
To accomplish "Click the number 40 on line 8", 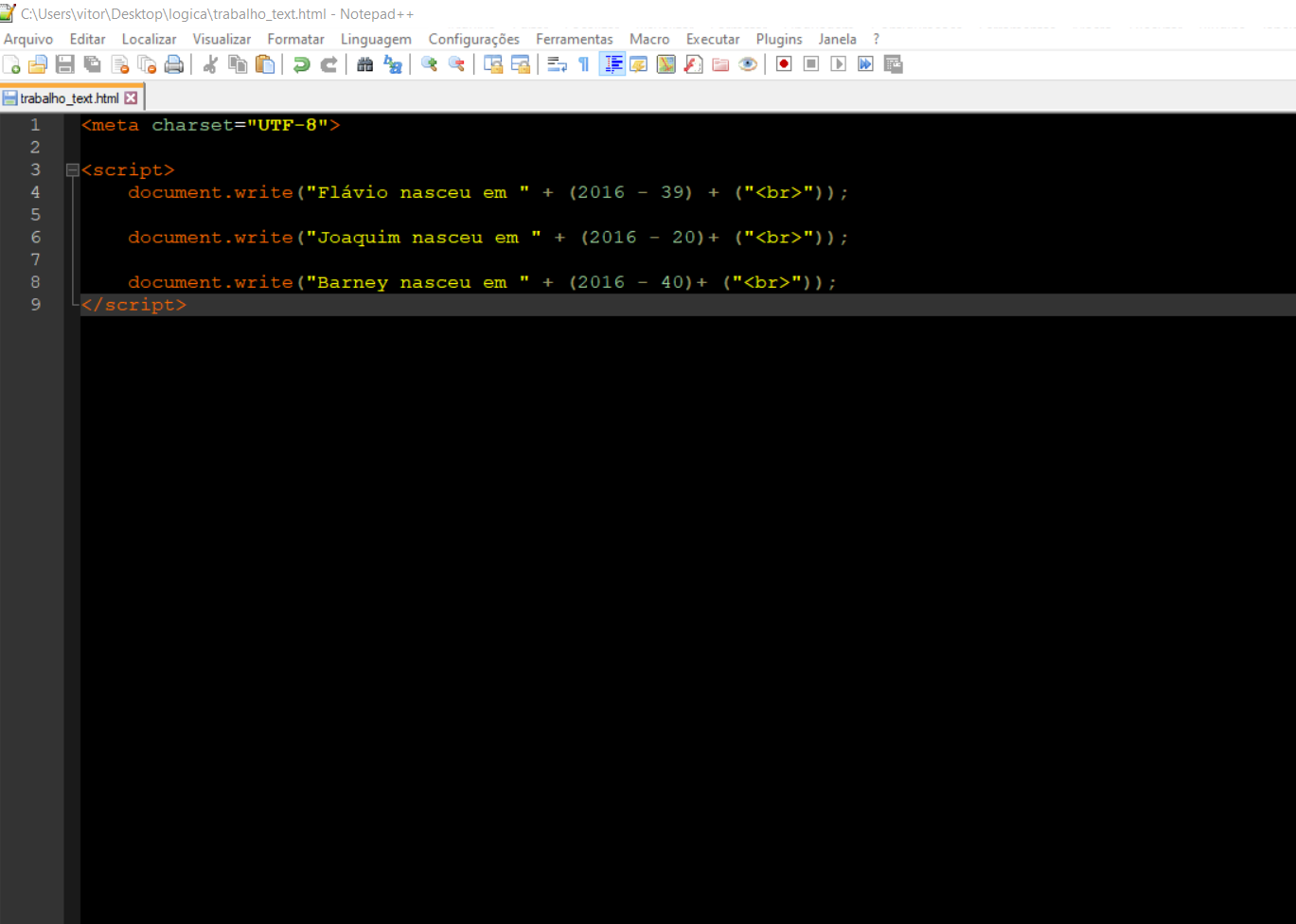I will pyautogui.click(x=672, y=282).
